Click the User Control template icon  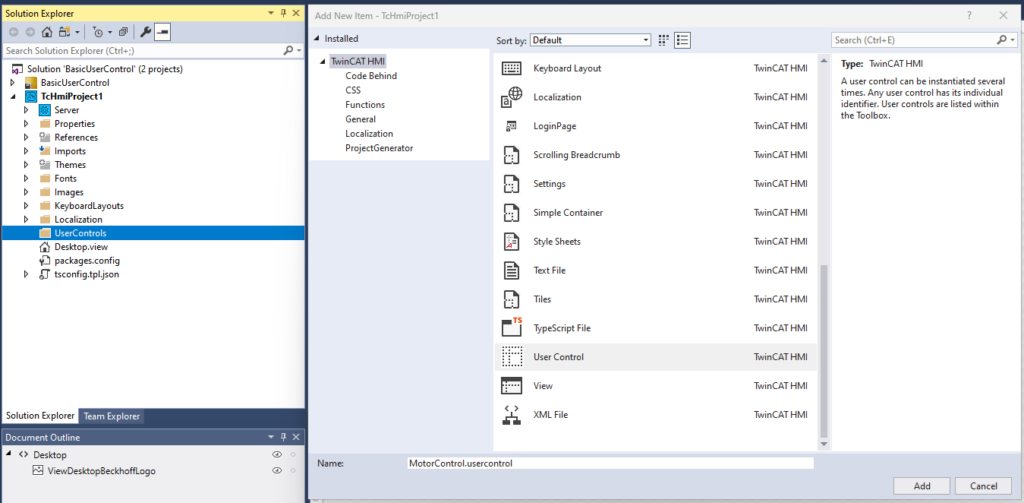(511, 357)
